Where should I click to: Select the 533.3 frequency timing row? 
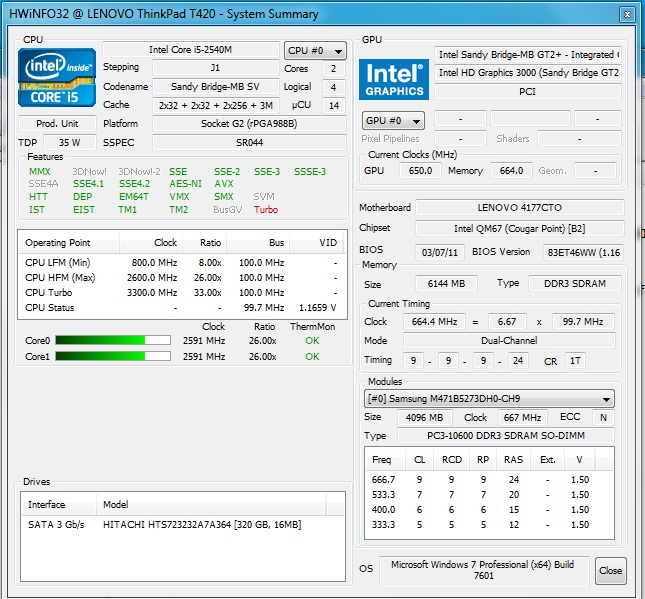(489, 495)
